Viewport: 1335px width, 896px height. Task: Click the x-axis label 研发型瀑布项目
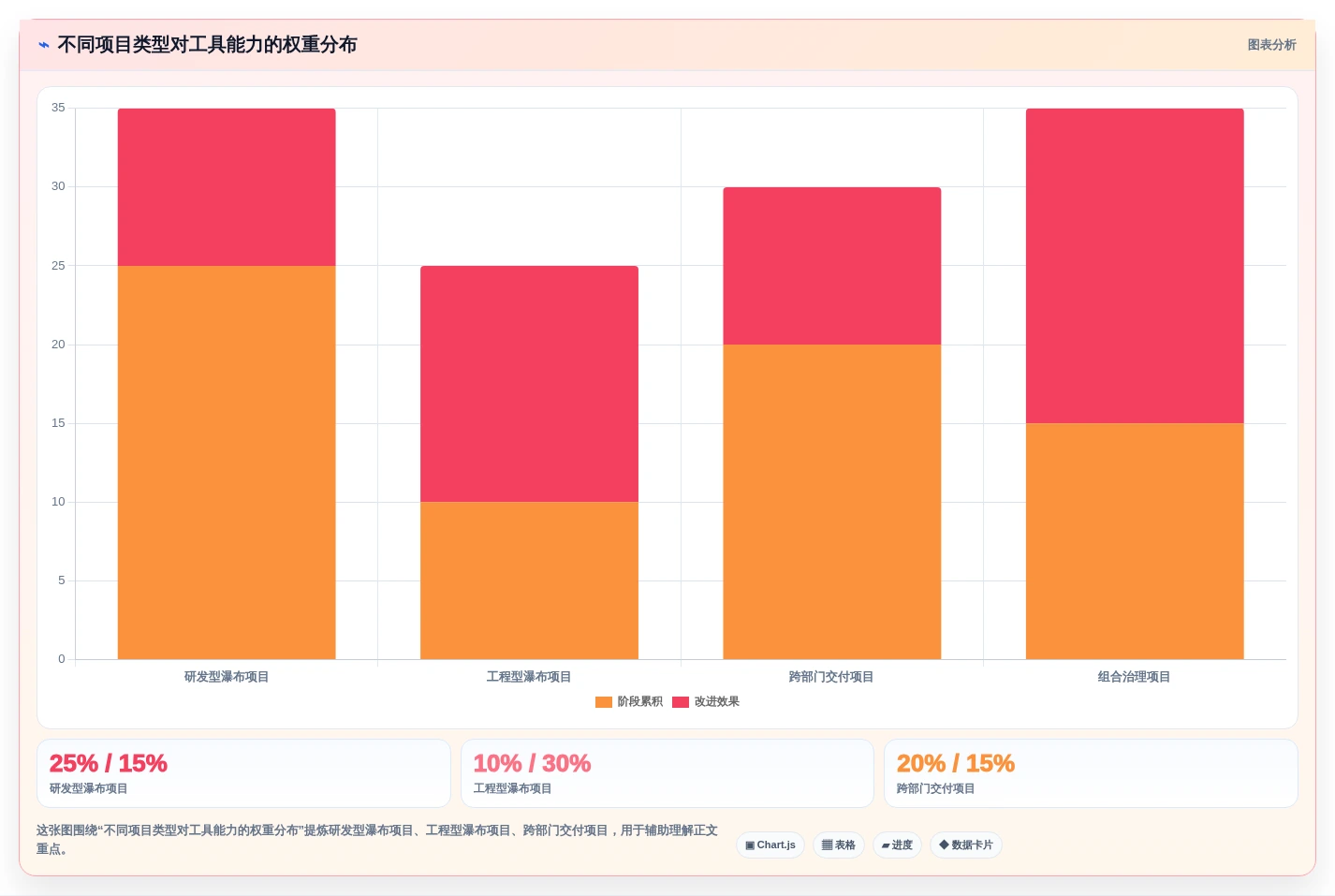[227, 677]
